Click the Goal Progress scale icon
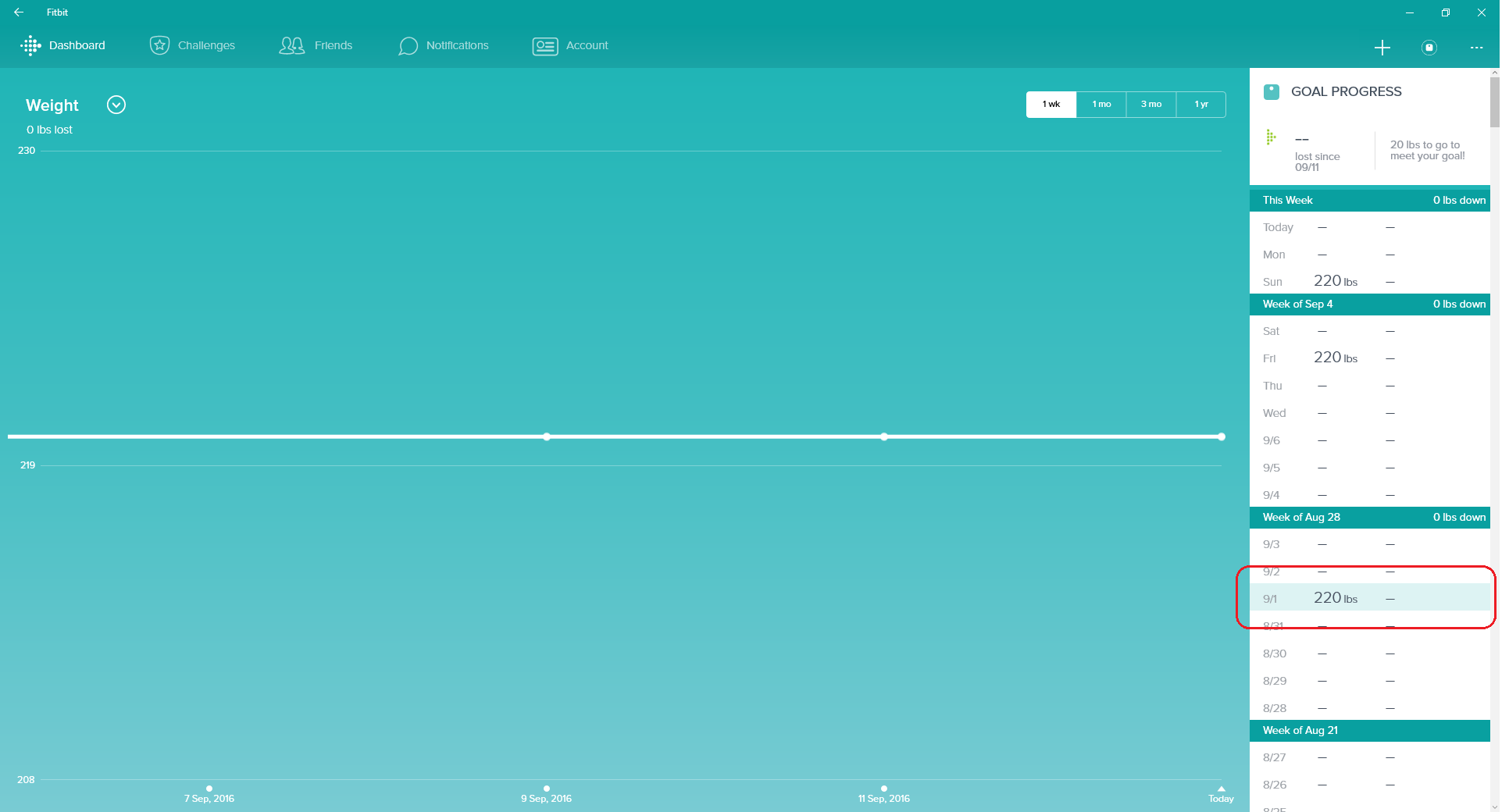The image size is (1509, 812). click(x=1271, y=91)
